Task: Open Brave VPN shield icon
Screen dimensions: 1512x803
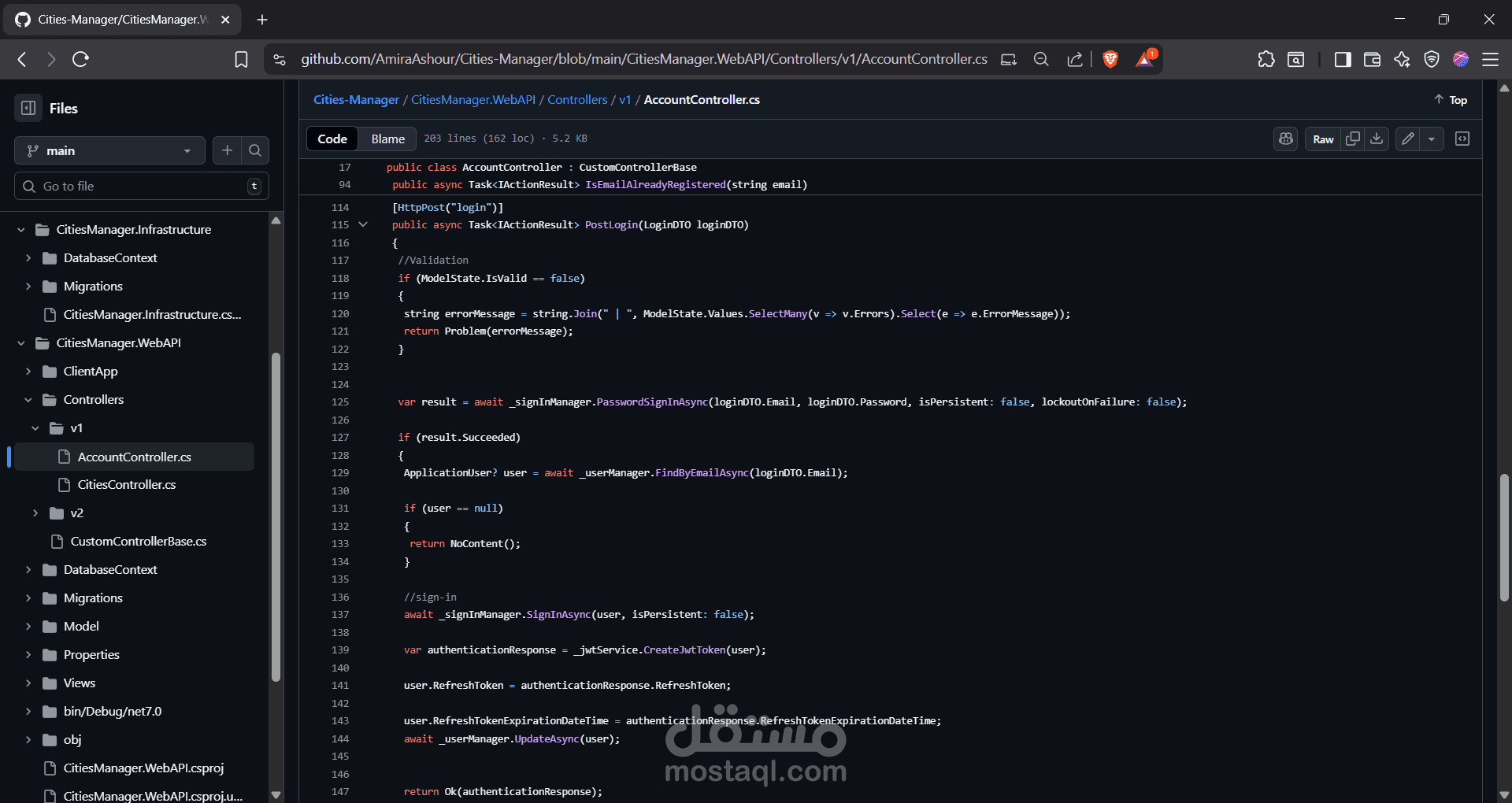Action: point(1432,59)
